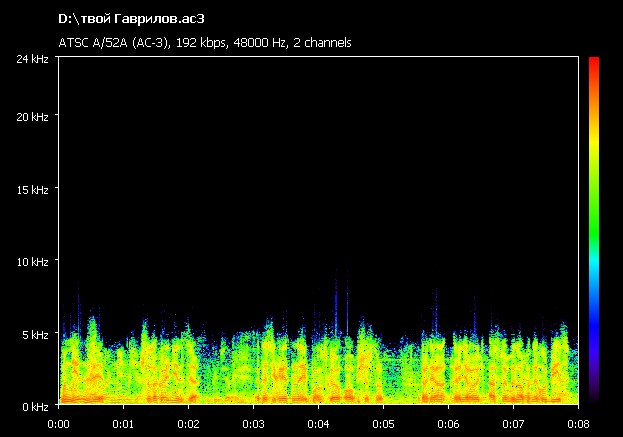The height and width of the screenshot is (437, 623).
Task: Click the '0:05' time axis label
Action: pyautogui.click(x=383, y=424)
